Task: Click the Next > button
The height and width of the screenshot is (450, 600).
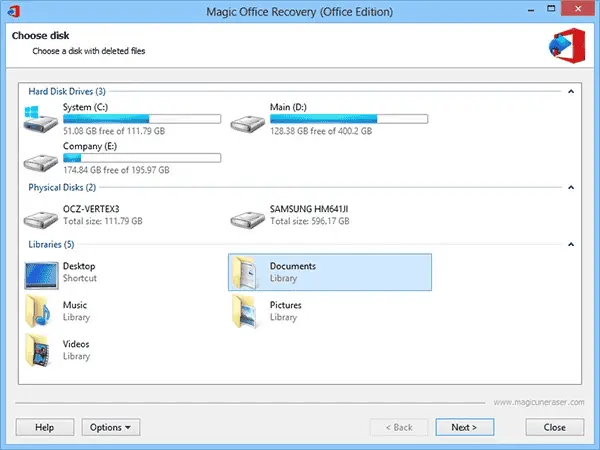Action: point(465,427)
